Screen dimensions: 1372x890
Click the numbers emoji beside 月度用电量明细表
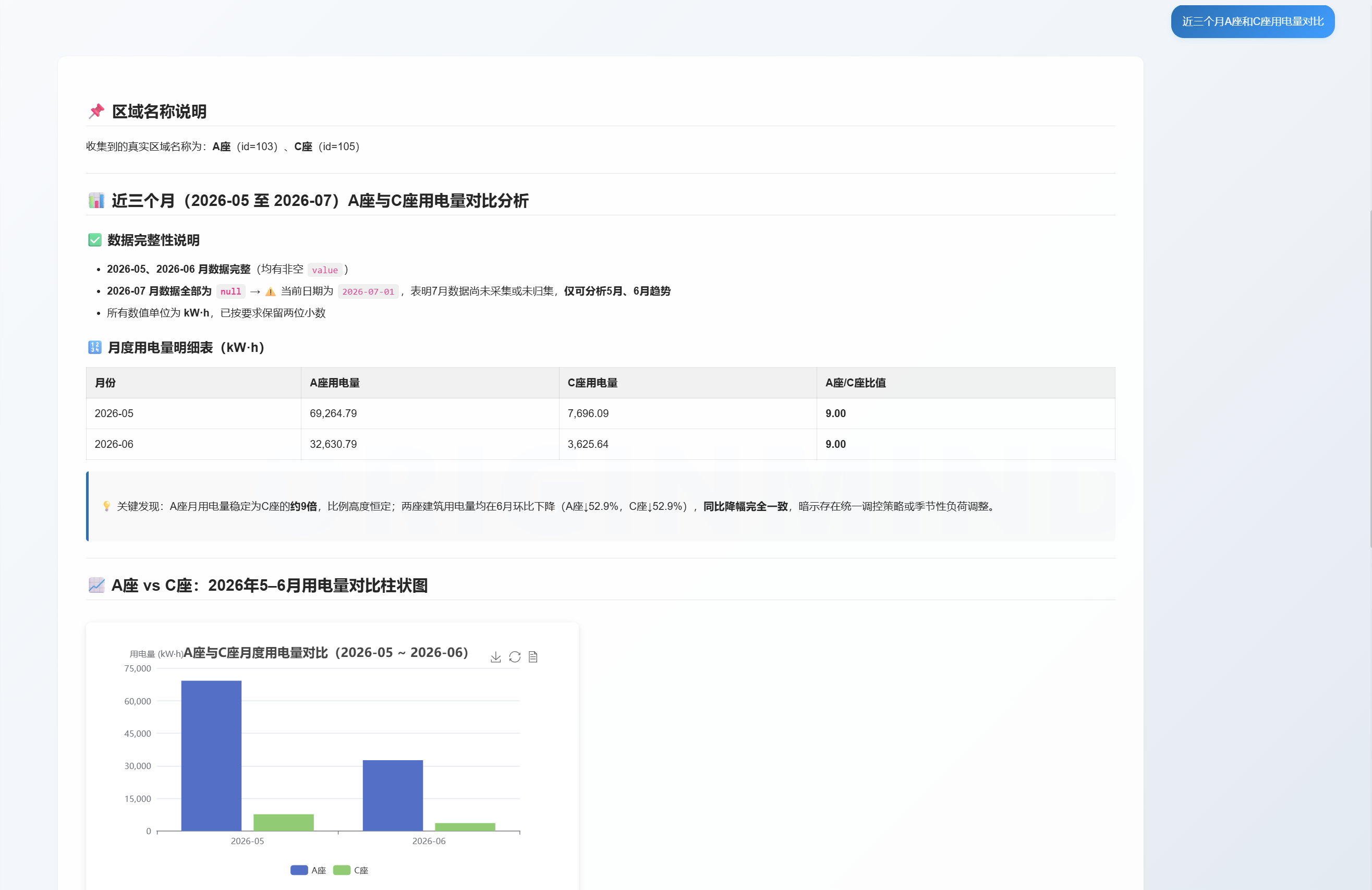[x=94, y=348]
